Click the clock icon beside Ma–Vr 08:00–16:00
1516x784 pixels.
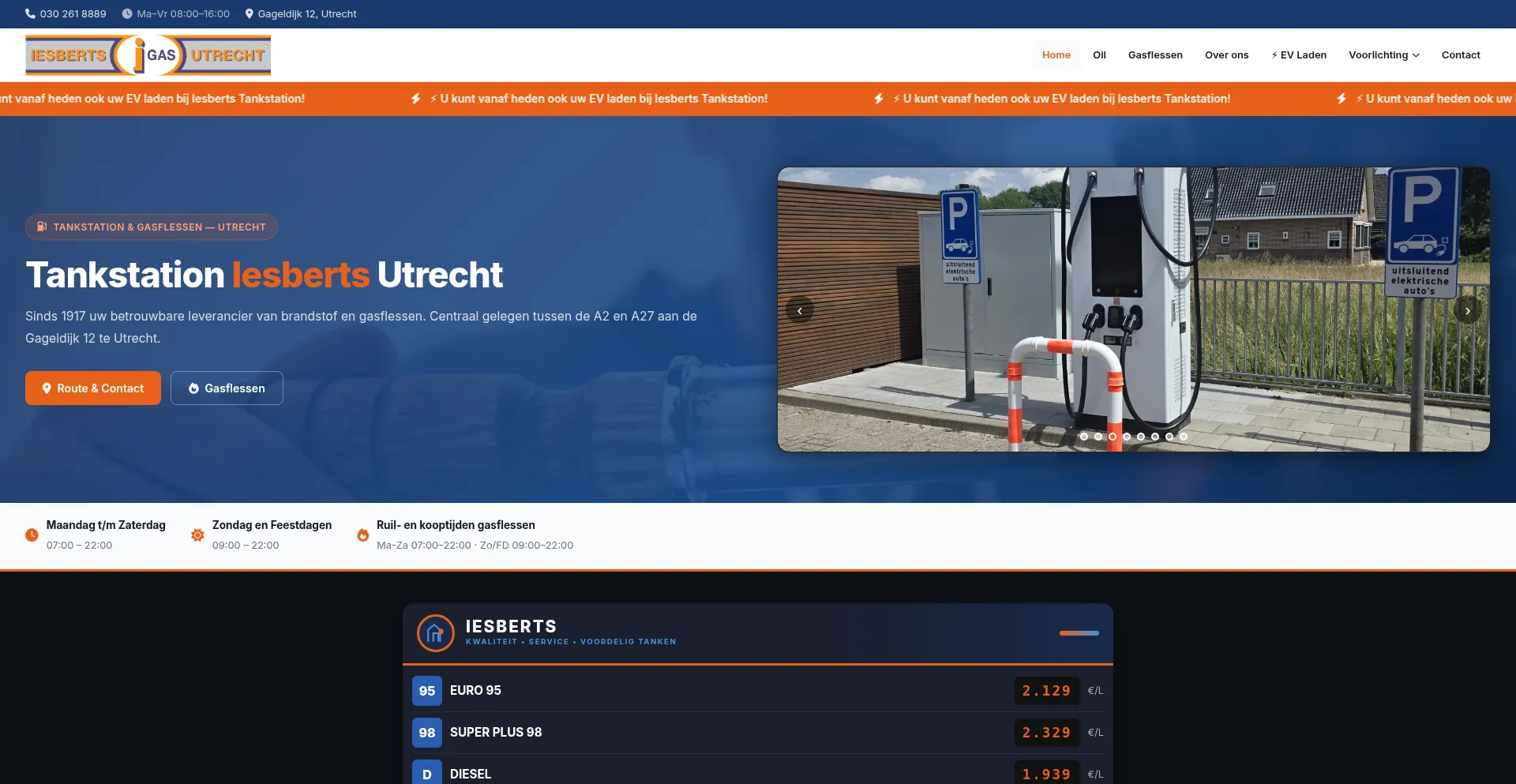[x=126, y=13]
